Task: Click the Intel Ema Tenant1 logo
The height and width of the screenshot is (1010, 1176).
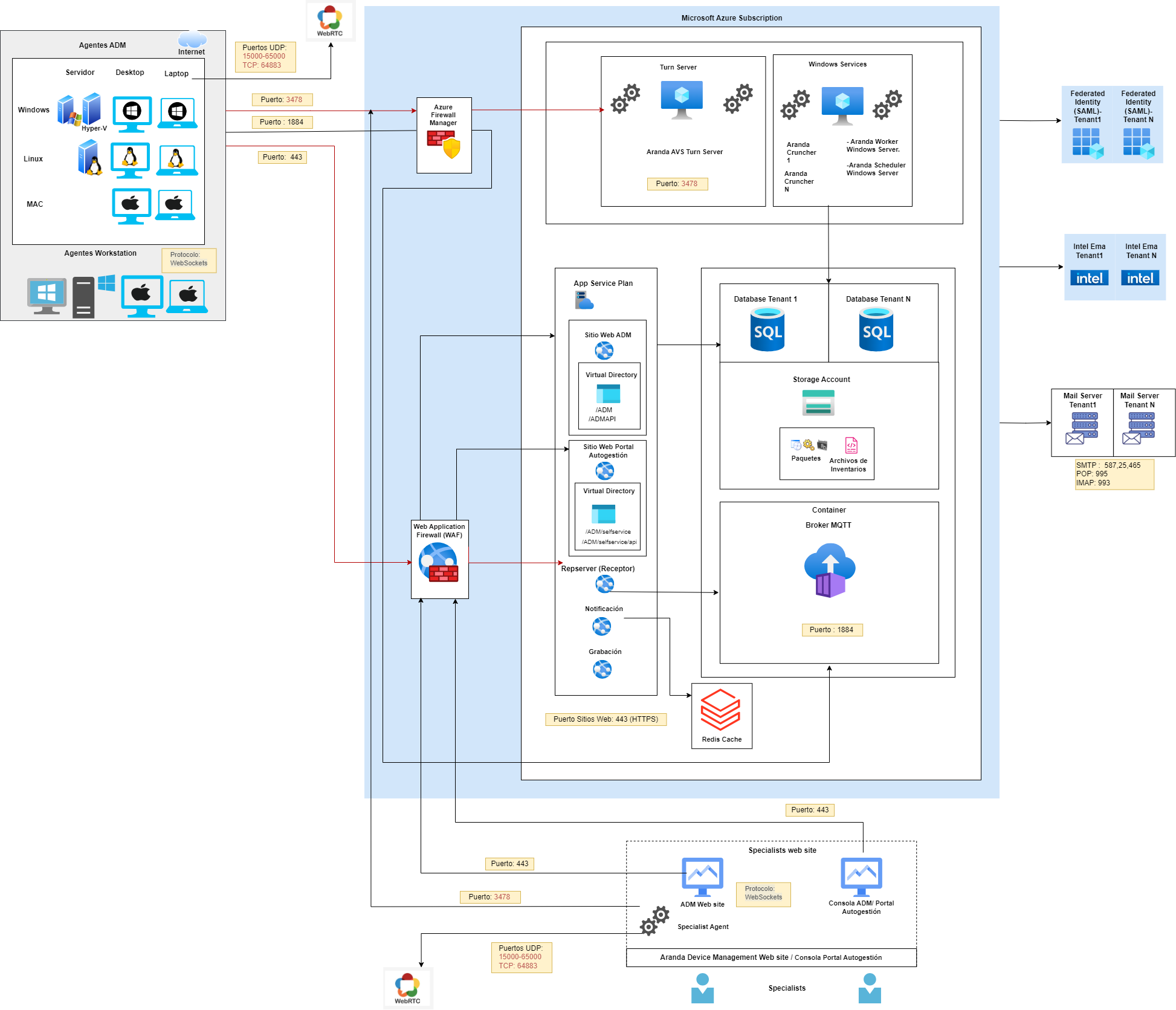Action: click(1089, 278)
